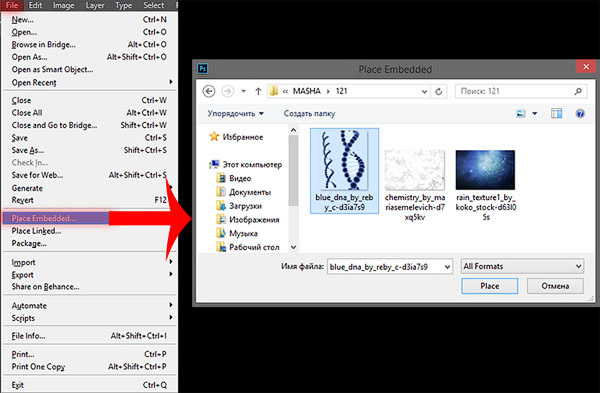600x393 pixels.
Task: Go up one folder level with the up arrow
Action: pos(258,91)
